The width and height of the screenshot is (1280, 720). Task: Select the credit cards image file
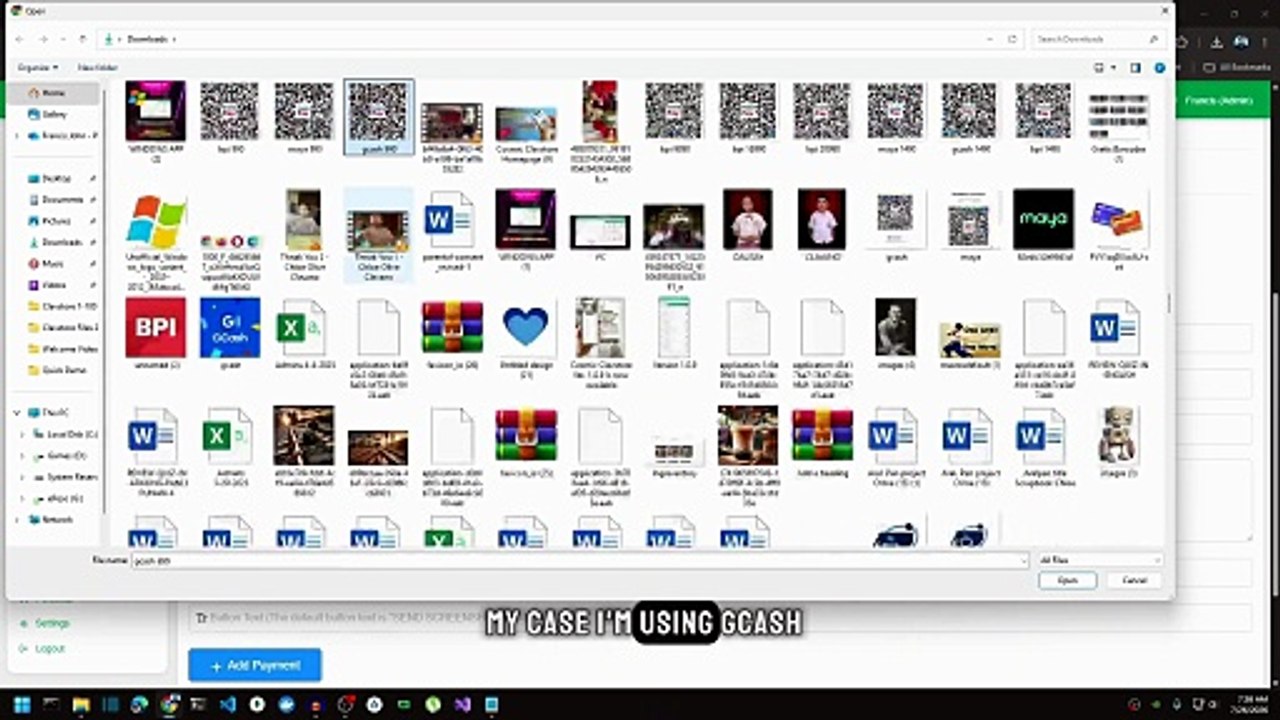(1118, 230)
